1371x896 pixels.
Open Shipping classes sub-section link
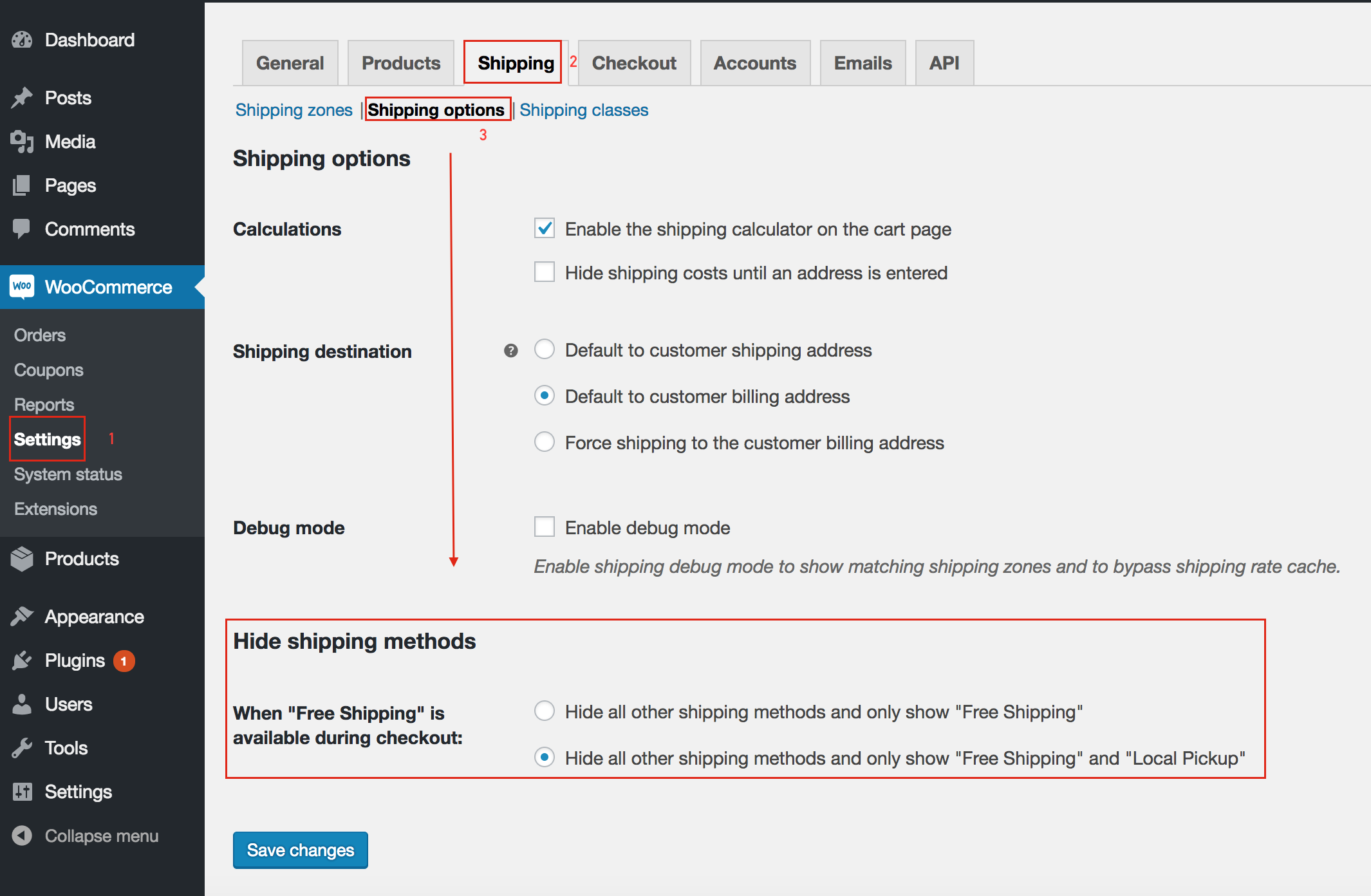coord(584,110)
